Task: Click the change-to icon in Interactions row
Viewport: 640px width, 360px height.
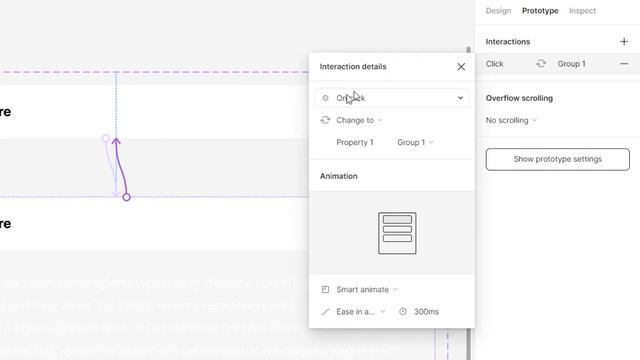Action: coord(541,64)
